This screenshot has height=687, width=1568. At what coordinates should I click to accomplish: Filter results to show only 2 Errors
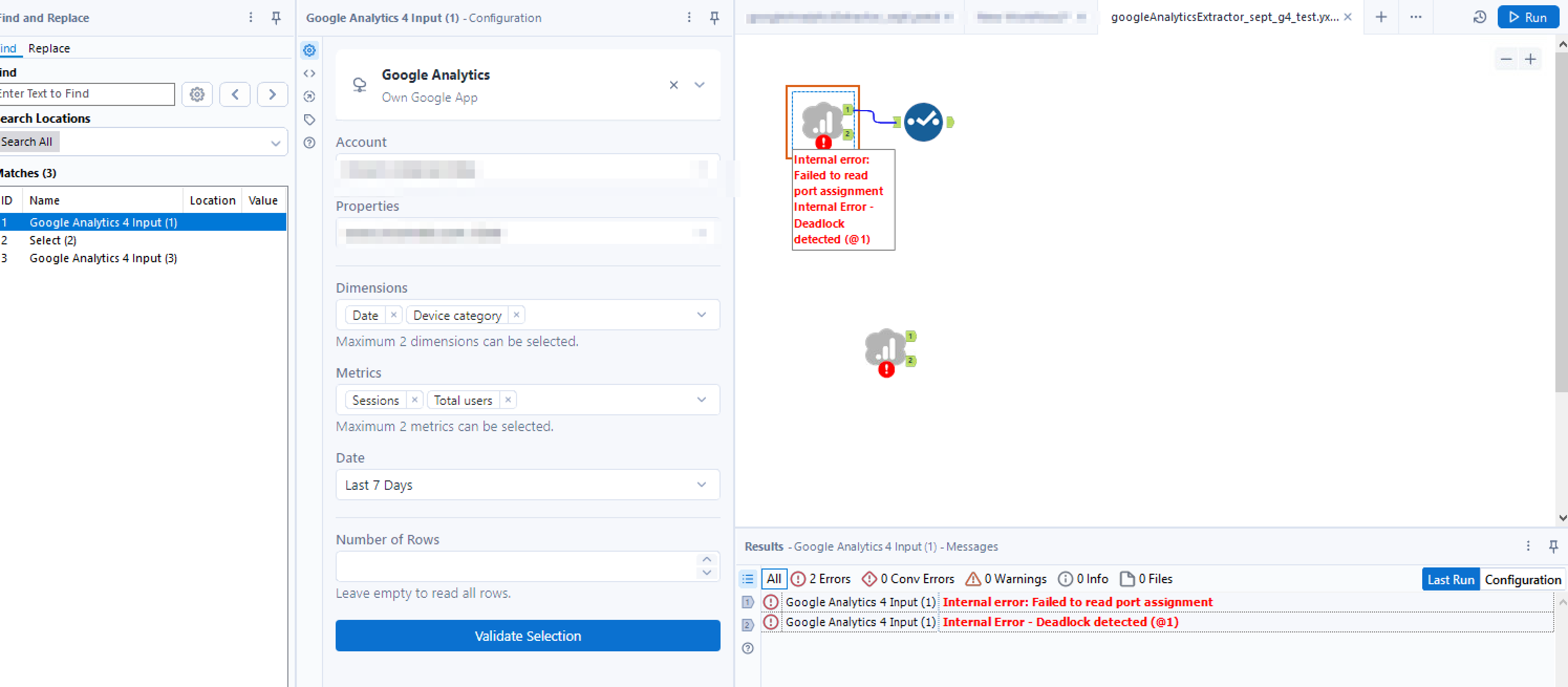tap(821, 578)
